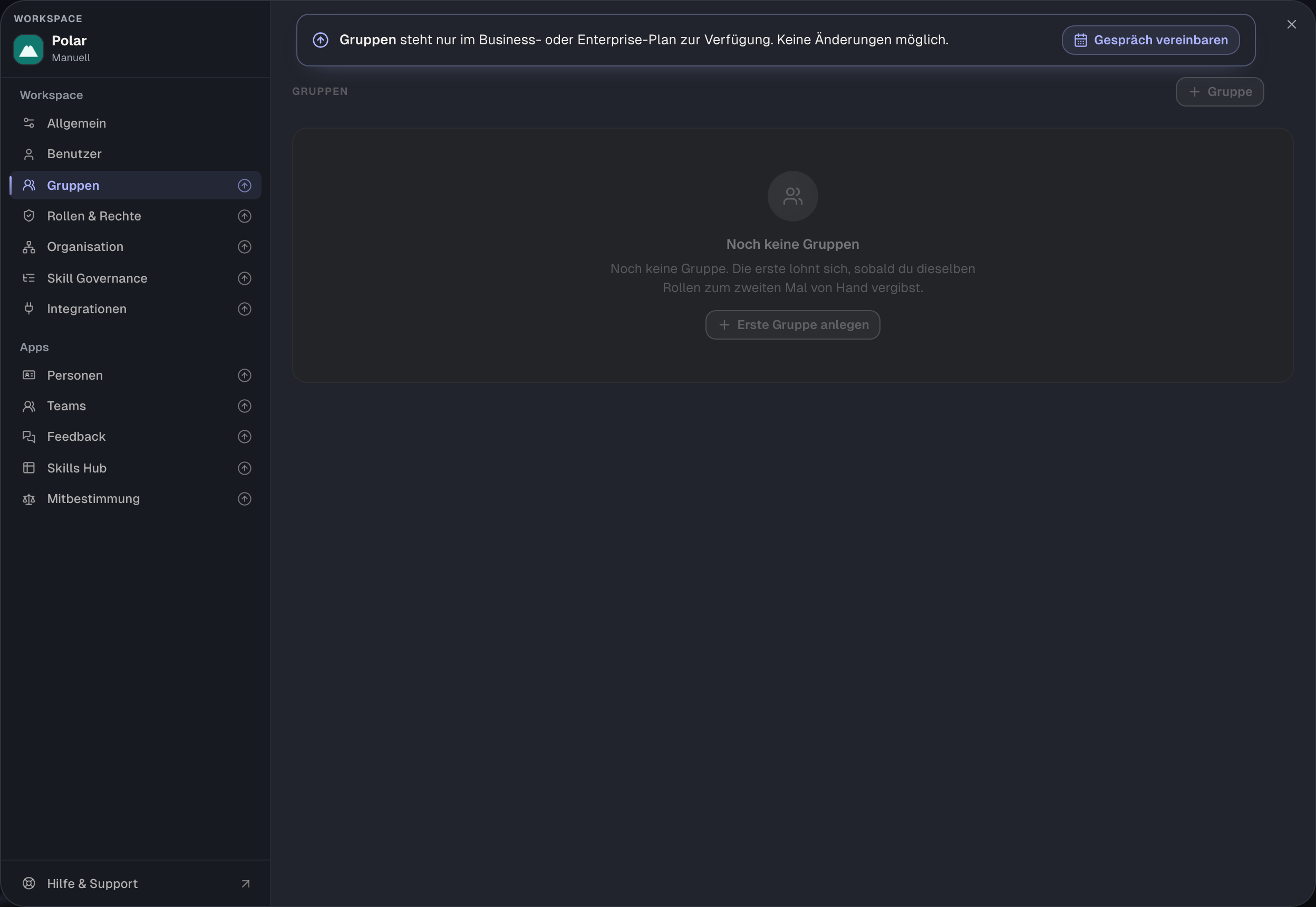This screenshot has width=1316, height=907.
Task: Open the Benutzer settings page
Action: click(135, 154)
